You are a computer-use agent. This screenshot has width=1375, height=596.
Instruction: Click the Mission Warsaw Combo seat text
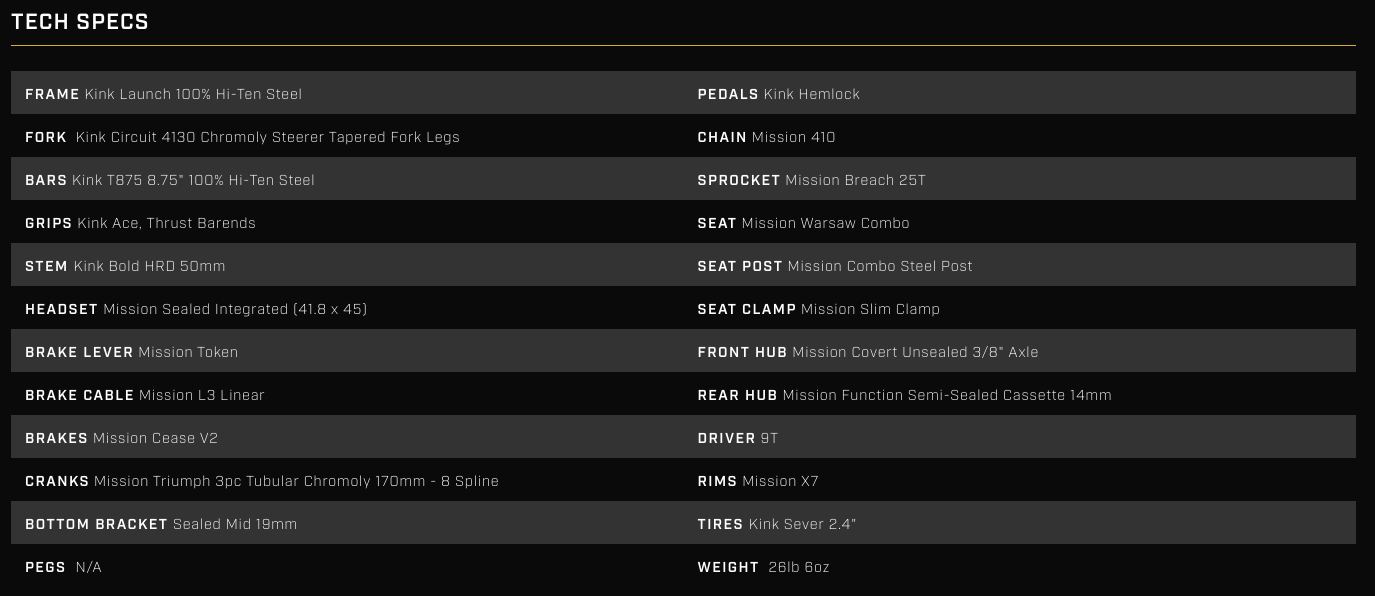coord(825,223)
